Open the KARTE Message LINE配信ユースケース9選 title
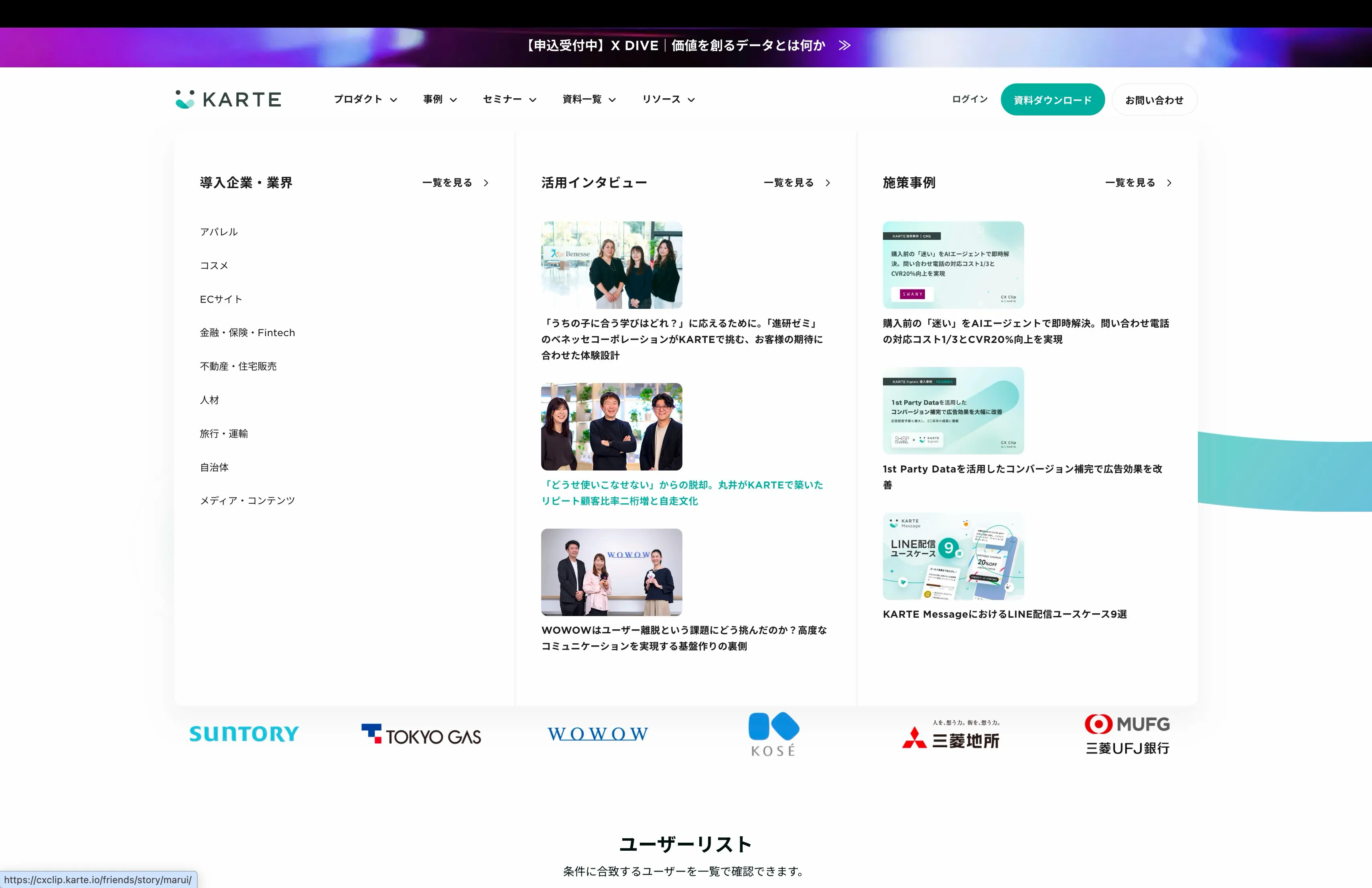Image resolution: width=1372 pixels, height=888 pixels. [1005, 614]
